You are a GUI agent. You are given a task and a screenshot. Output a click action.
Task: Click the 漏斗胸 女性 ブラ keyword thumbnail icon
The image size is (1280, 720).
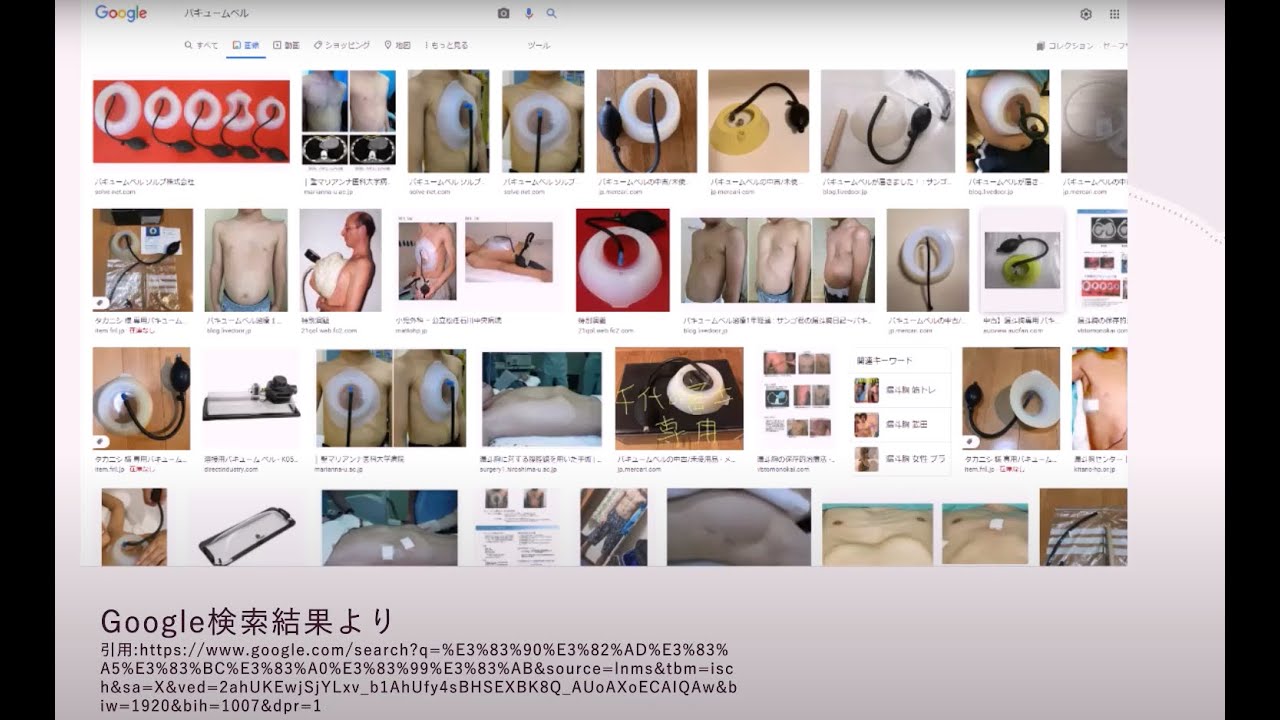(866, 459)
